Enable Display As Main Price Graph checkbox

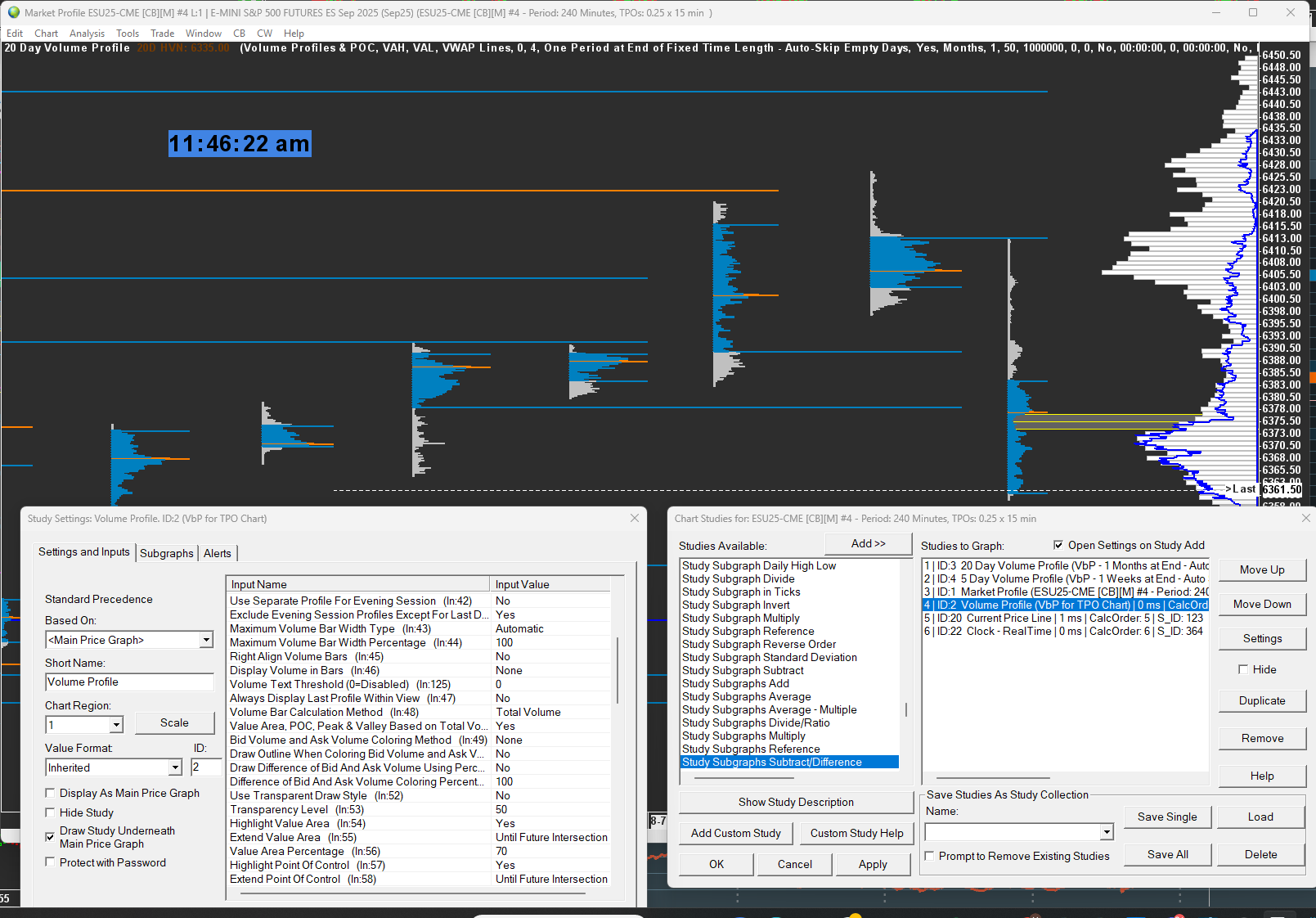coord(51,793)
